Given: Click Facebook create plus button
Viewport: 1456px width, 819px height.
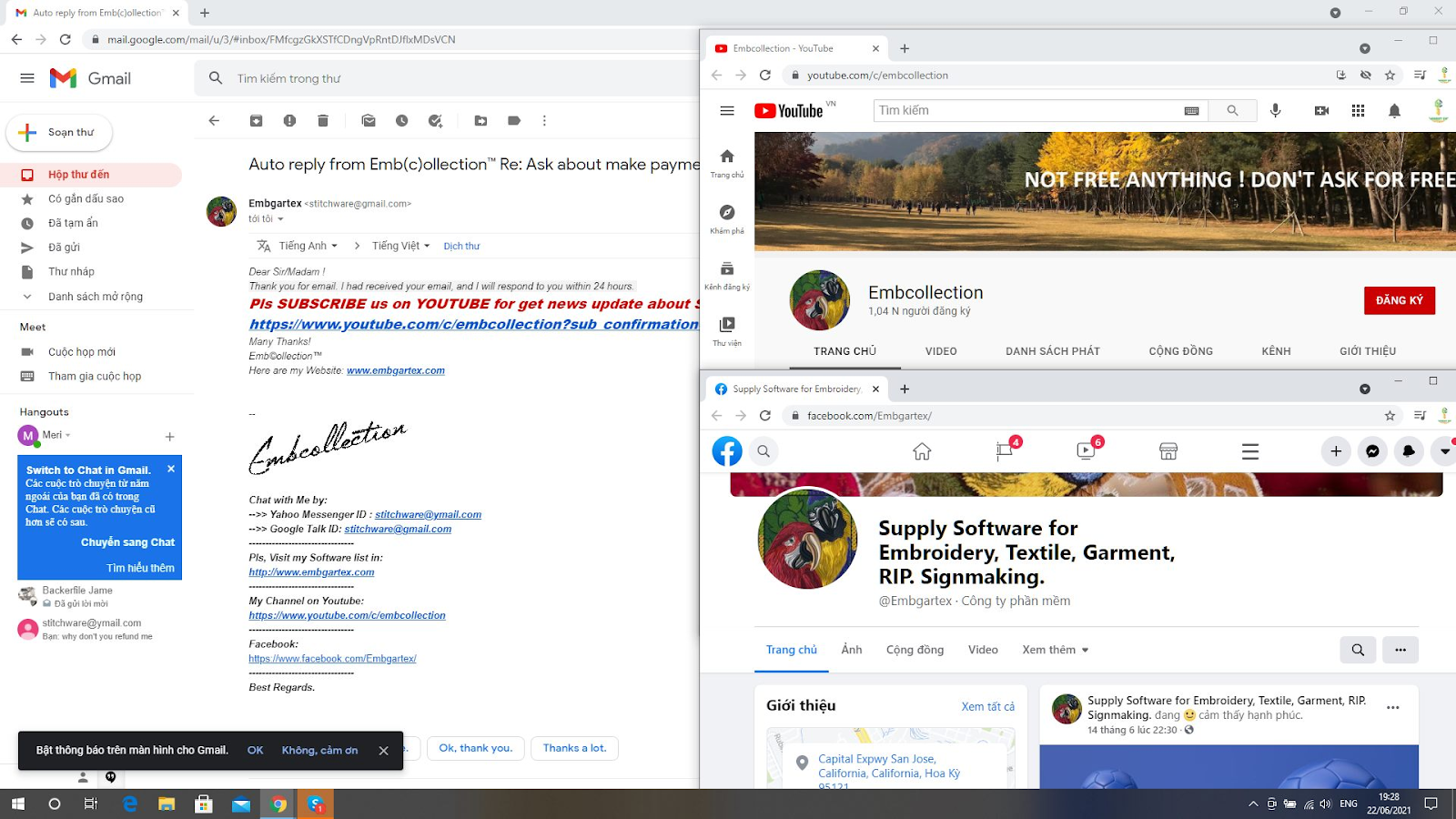Looking at the screenshot, I should coord(1336,451).
